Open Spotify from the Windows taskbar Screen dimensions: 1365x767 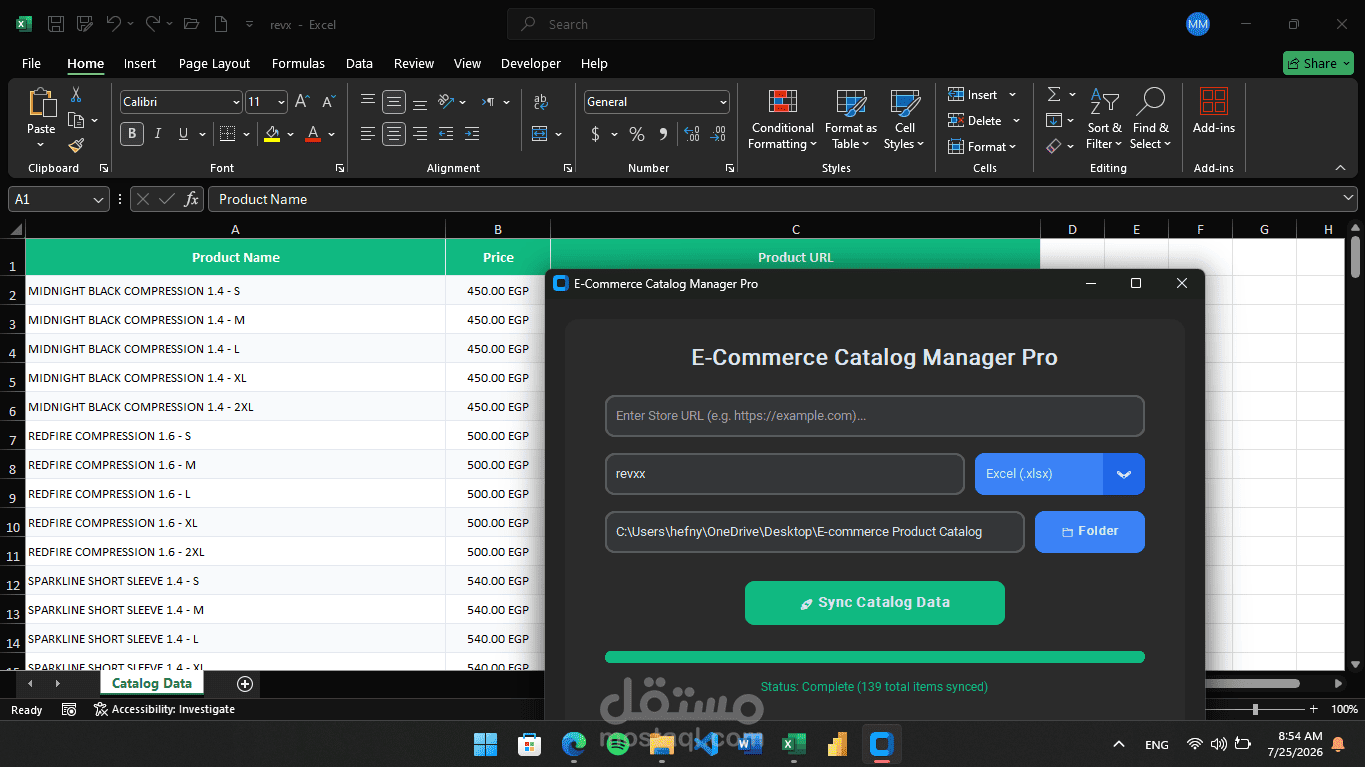(617, 744)
